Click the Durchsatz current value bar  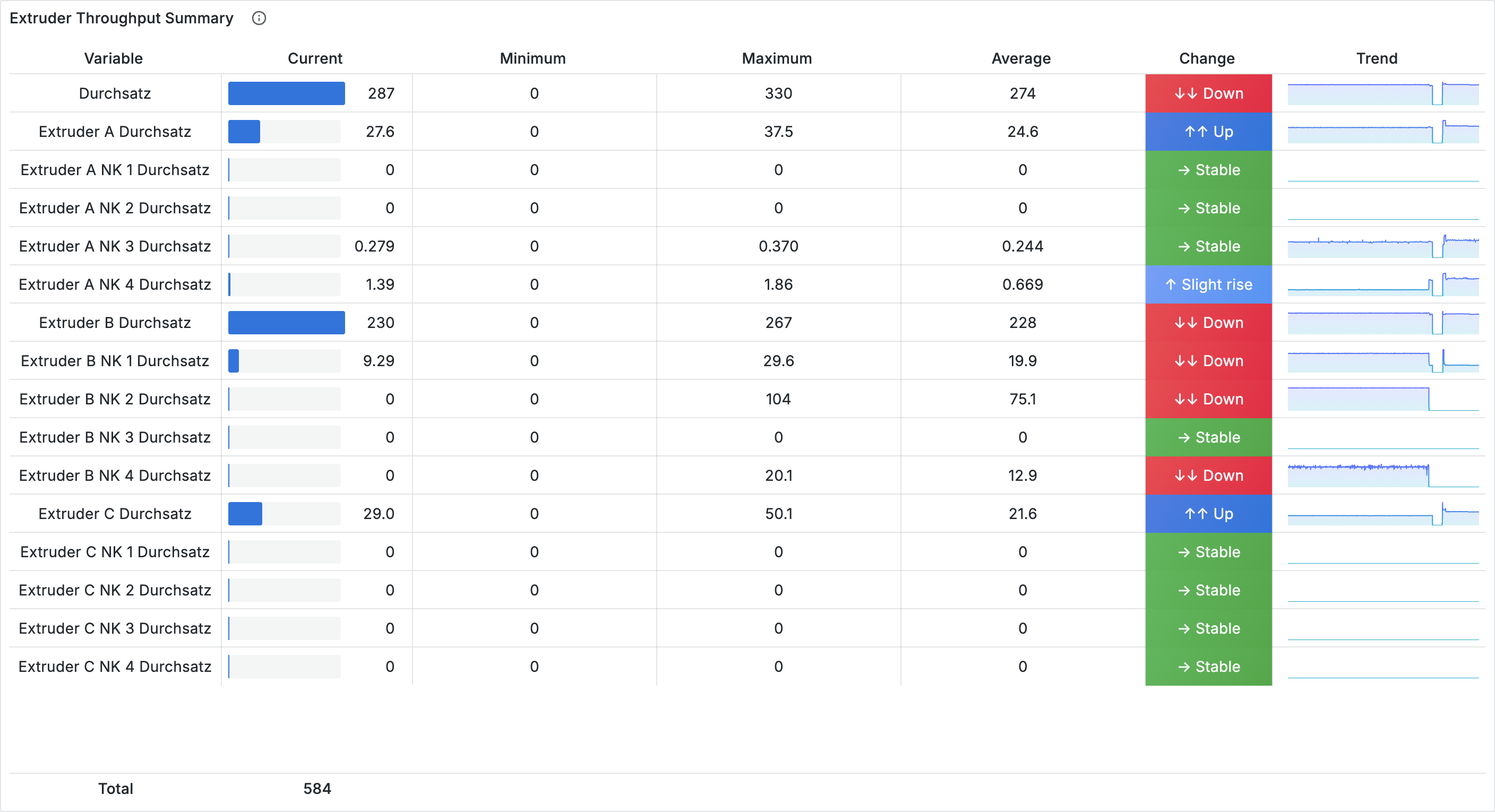(286, 93)
